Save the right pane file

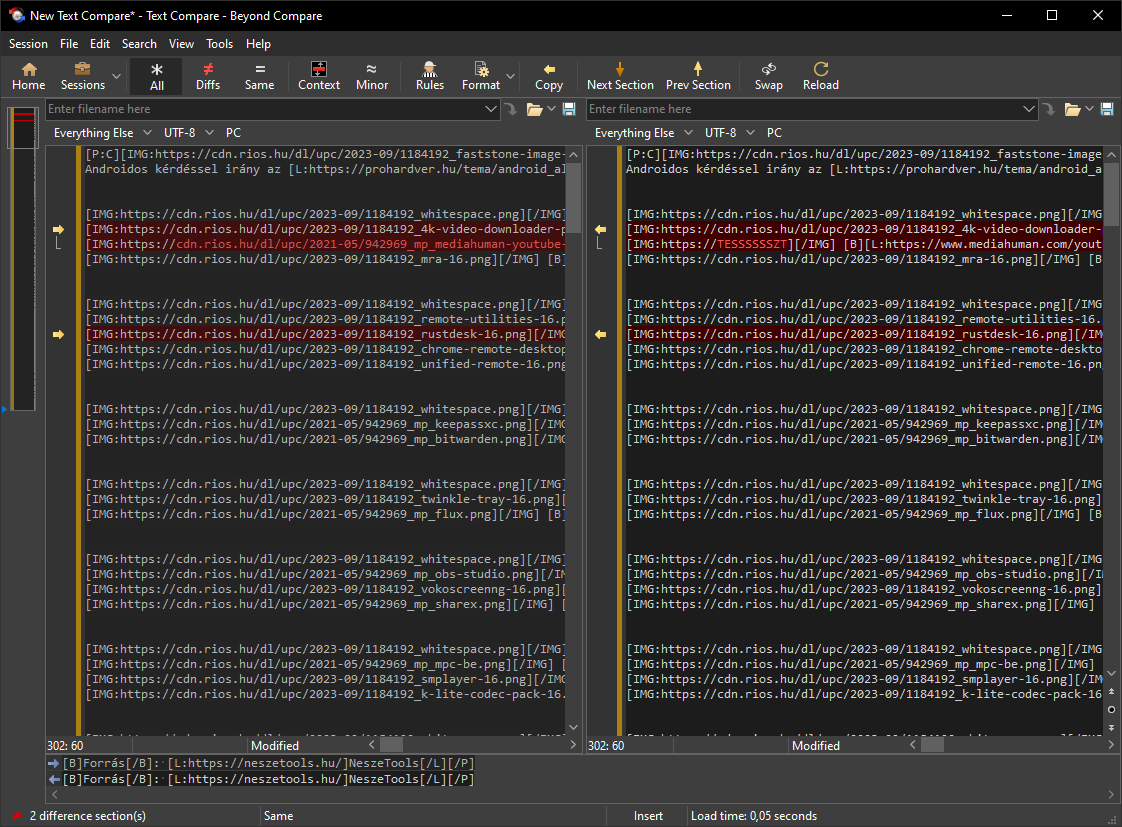point(1107,109)
